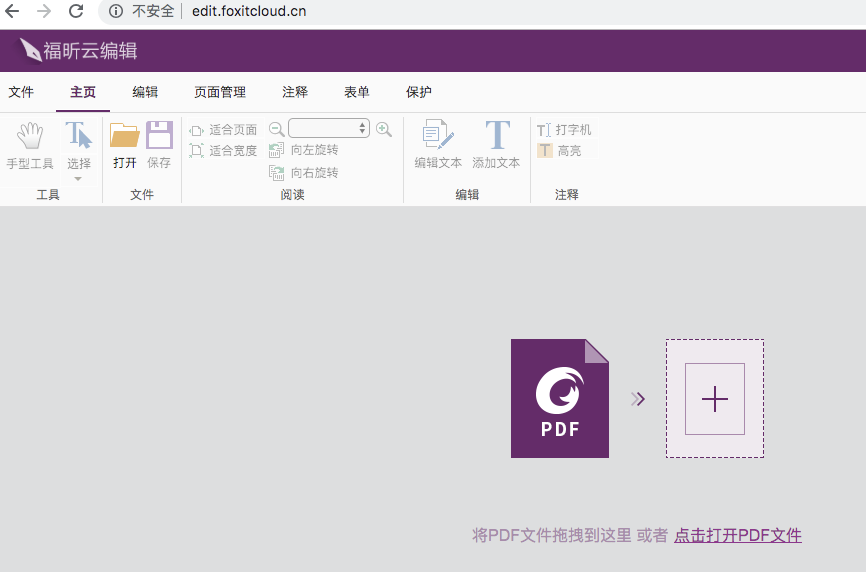Click the dashed plus upload box

(x=715, y=399)
